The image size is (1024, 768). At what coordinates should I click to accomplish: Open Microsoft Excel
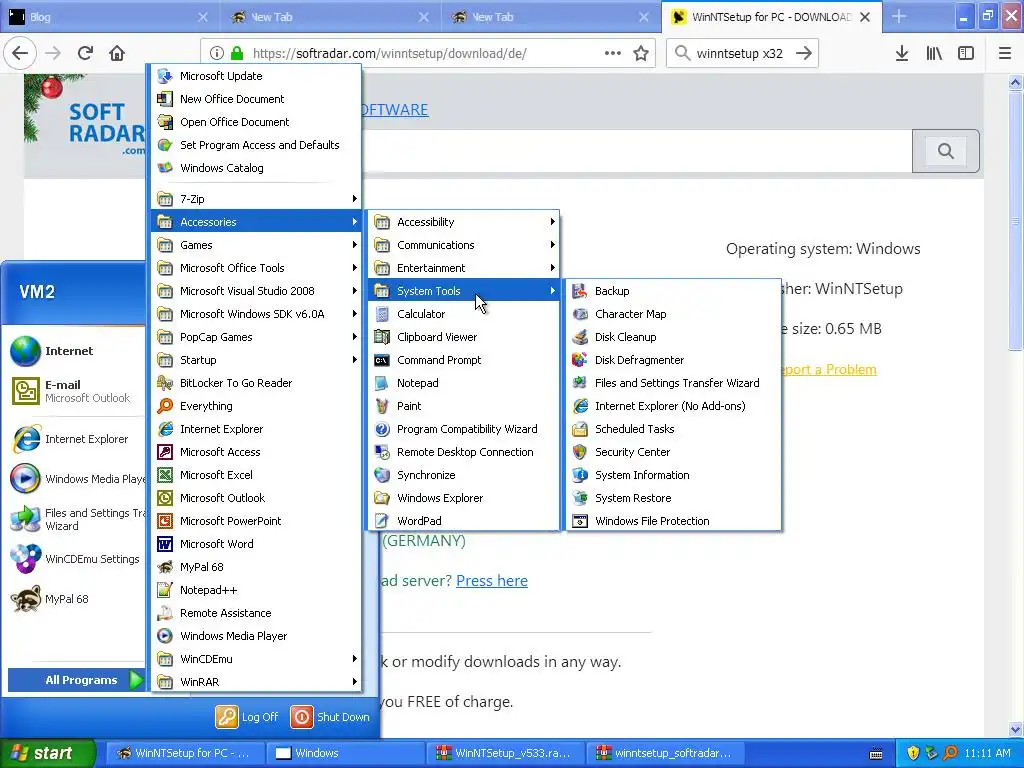pyautogui.click(x=256, y=475)
